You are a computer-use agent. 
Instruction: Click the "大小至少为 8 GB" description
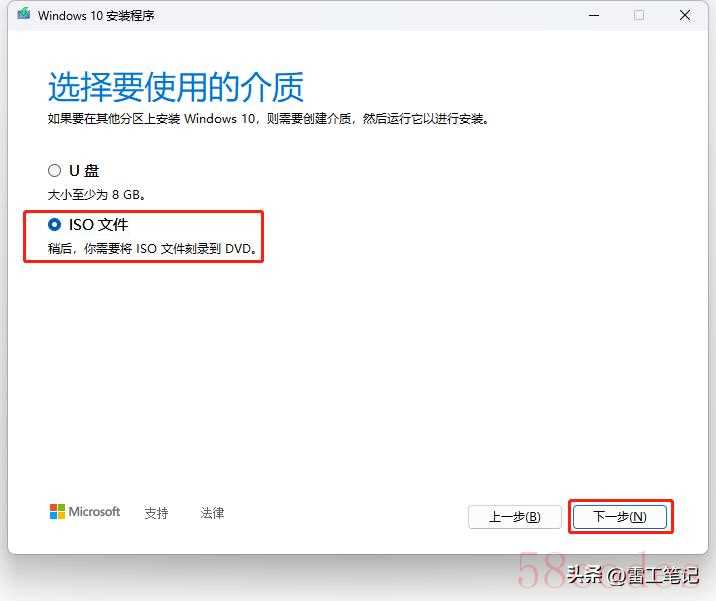pos(97,195)
